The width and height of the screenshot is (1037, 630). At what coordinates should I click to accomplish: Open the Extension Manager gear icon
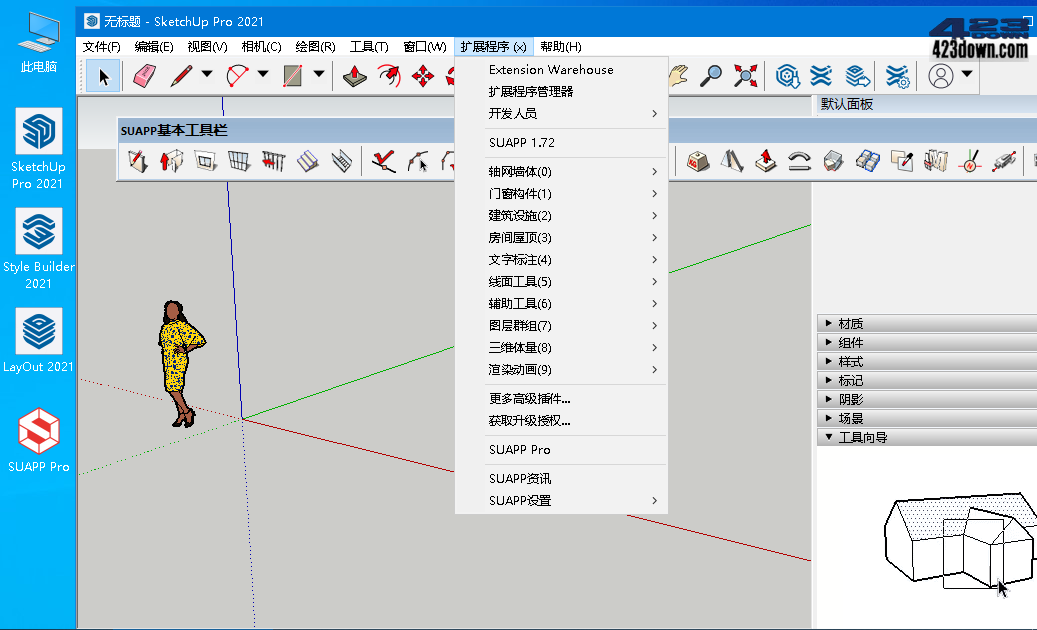click(x=897, y=76)
